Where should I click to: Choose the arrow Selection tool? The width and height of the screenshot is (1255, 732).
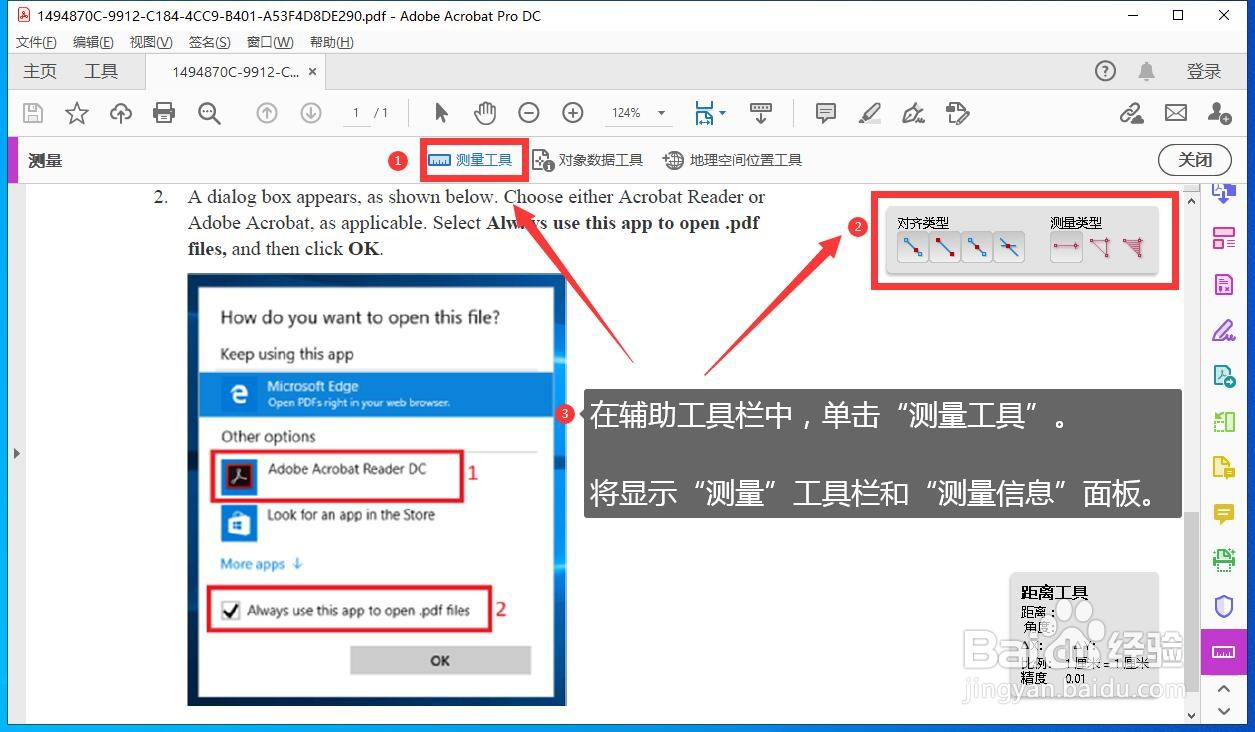(442, 113)
